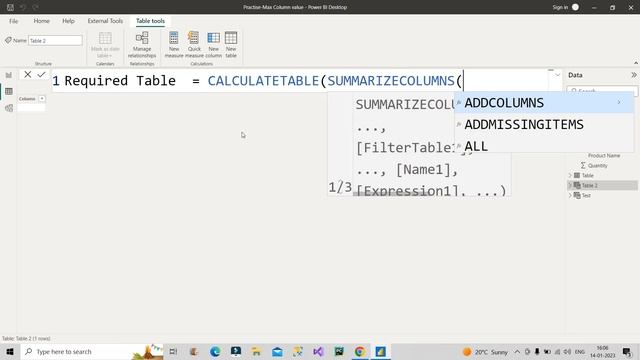Click Manage relationships icon
Image resolution: width=640 pixels, height=360 pixels.
142,45
